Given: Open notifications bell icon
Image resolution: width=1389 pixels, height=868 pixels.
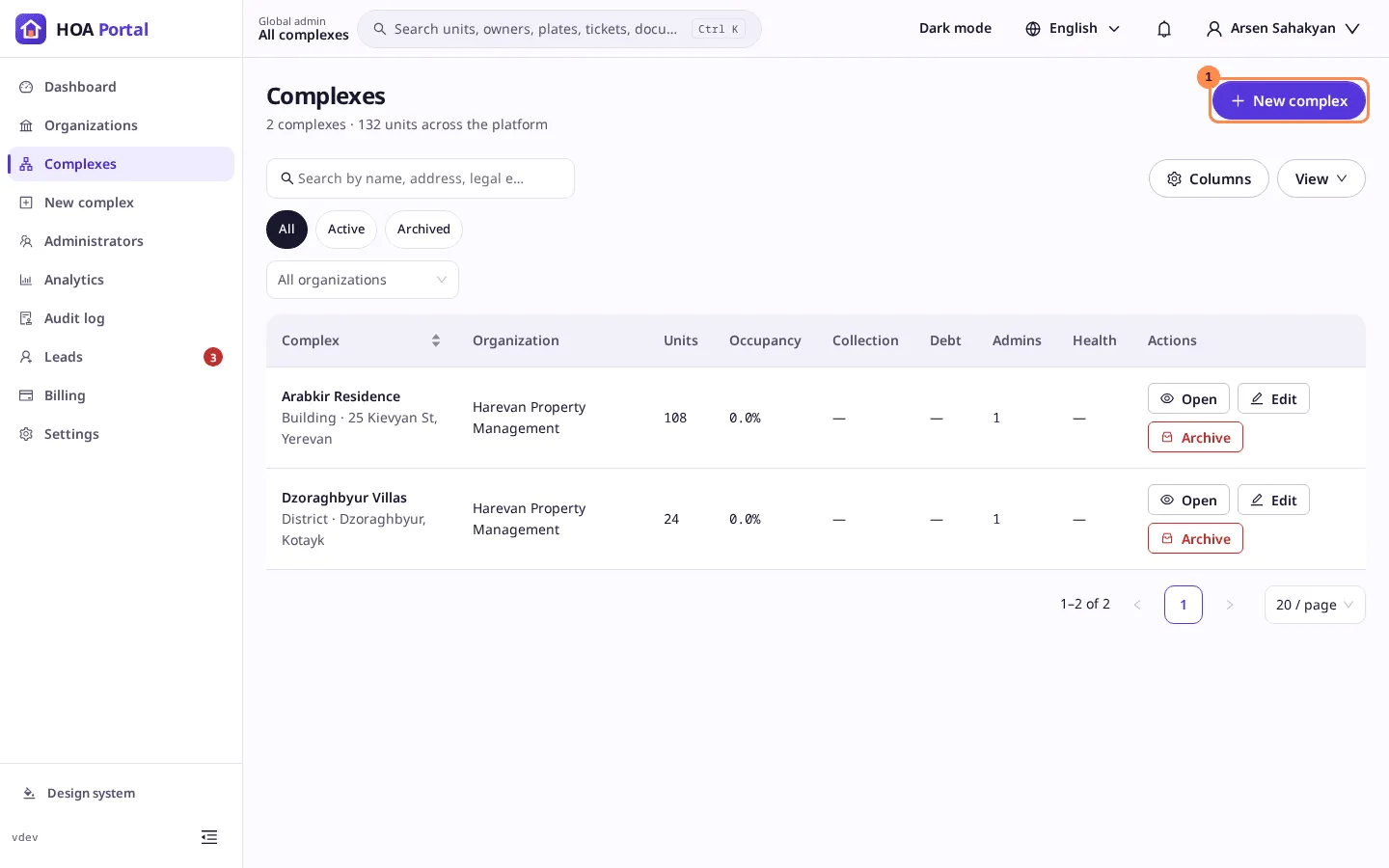Looking at the screenshot, I should (x=1164, y=29).
